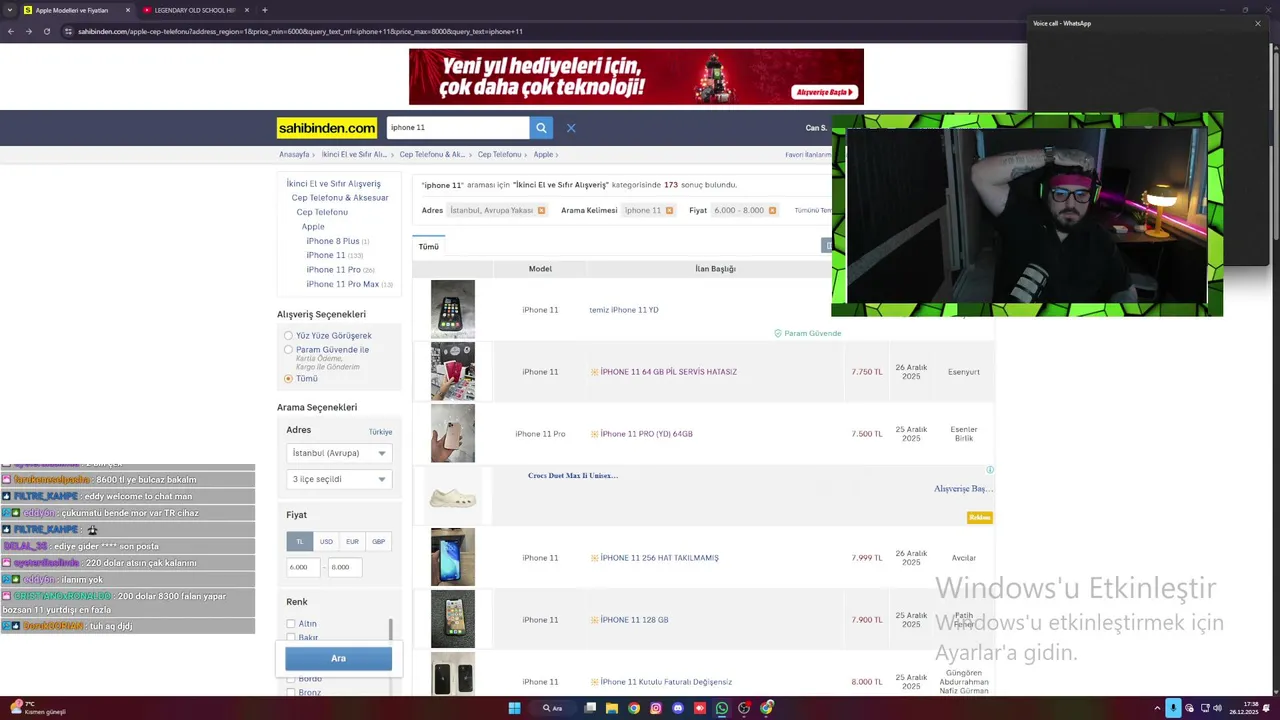Image resolution: width=1280 pixels, height=720 pixels.
Task: Click the sahibinden.com logo
Action: click(x=327, y=128)
